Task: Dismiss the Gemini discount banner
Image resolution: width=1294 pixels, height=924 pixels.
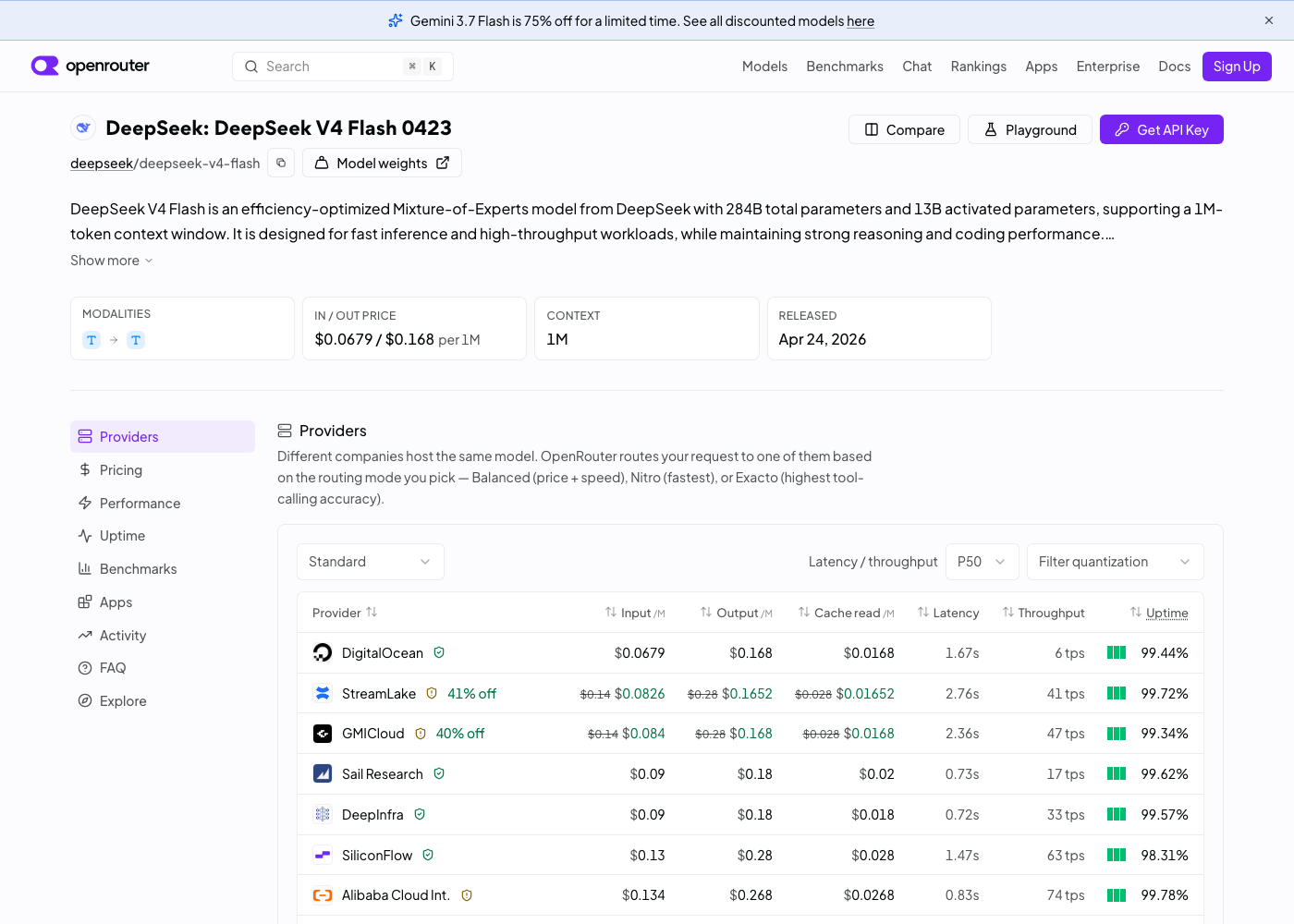Action: tap(1269, 20)
